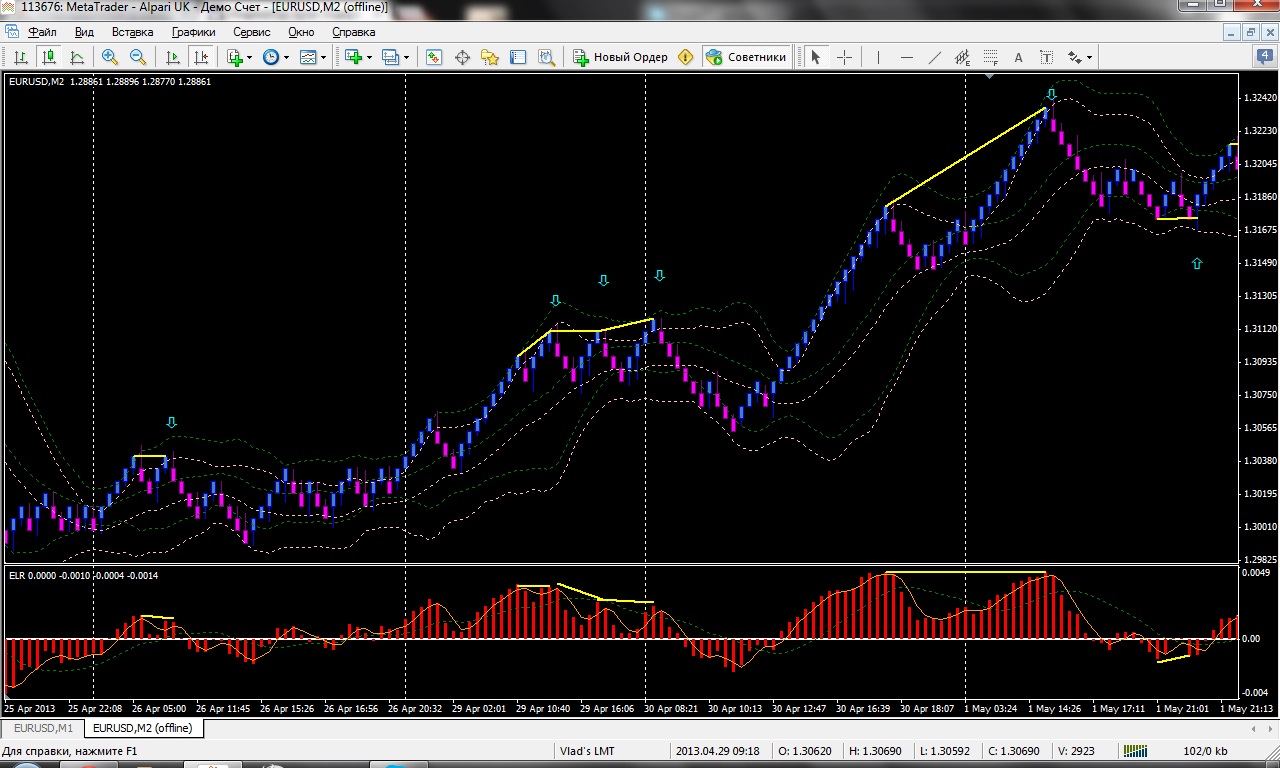Open the Файл menu
1280x768 pixels.
[42, 32]
